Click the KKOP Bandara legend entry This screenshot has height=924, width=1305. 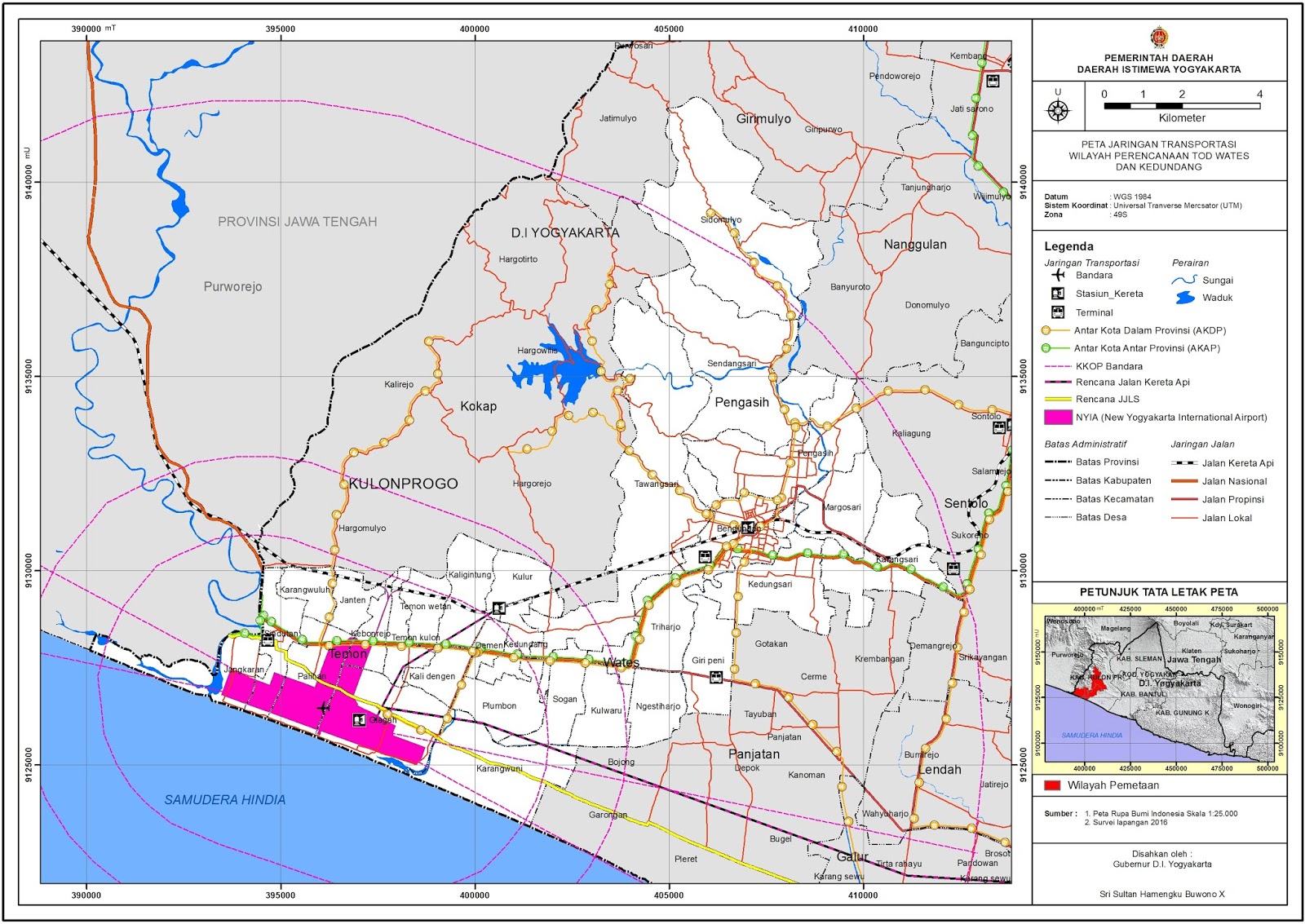tap(1108, 366)
